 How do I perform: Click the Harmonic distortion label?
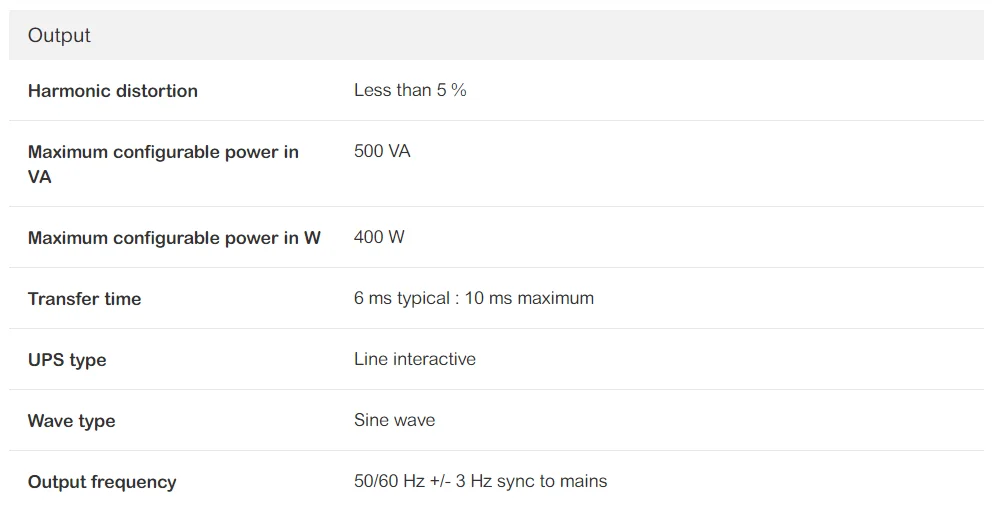coord(112,91)
